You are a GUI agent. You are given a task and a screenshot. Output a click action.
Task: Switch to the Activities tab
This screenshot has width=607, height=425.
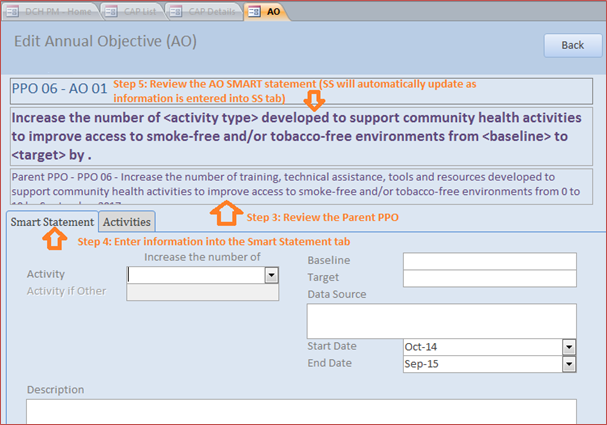click(127, 222)
